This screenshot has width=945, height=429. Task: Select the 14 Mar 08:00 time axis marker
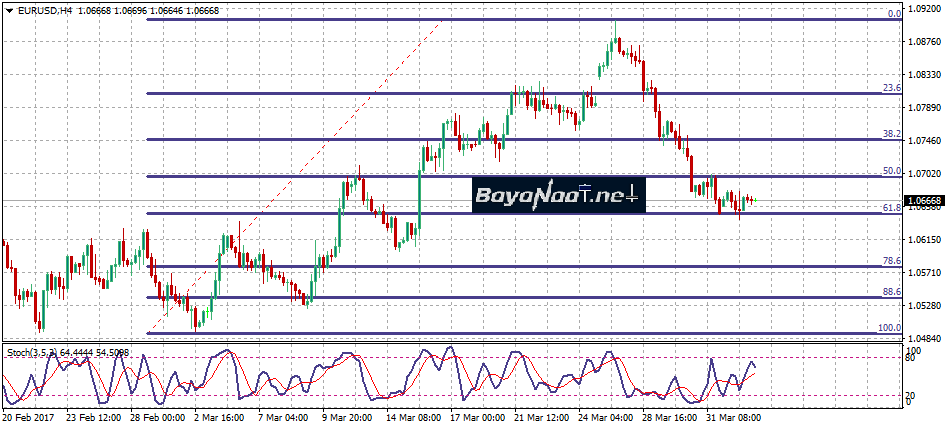(x=415, y=417)
